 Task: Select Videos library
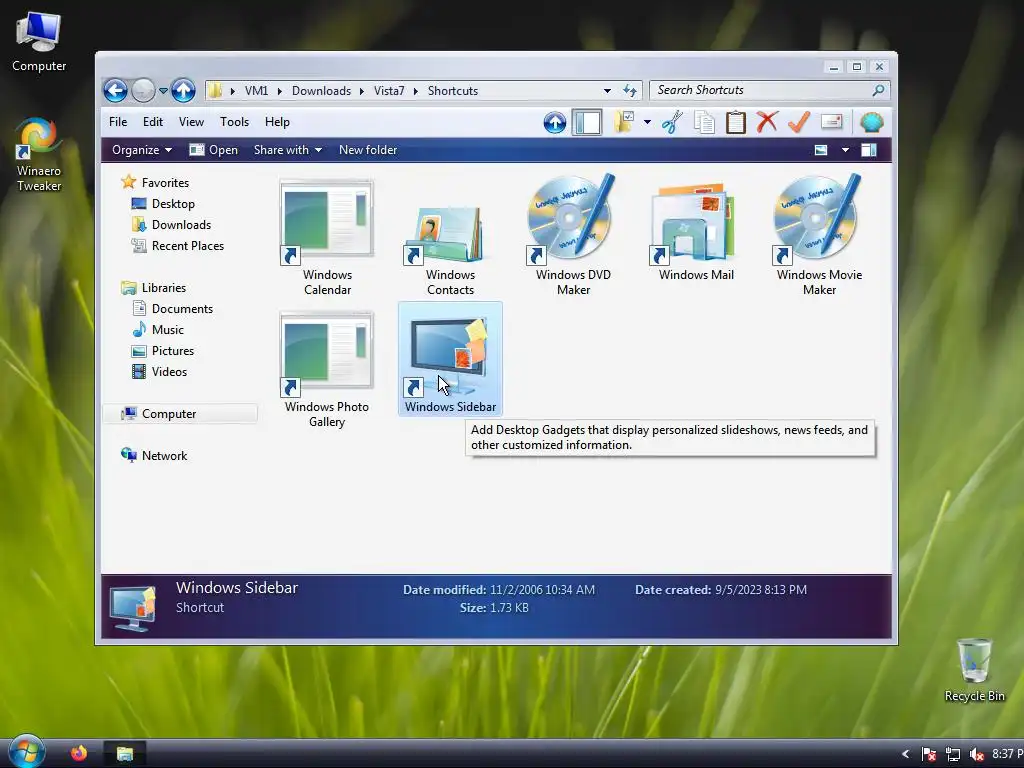coord(169,372)
